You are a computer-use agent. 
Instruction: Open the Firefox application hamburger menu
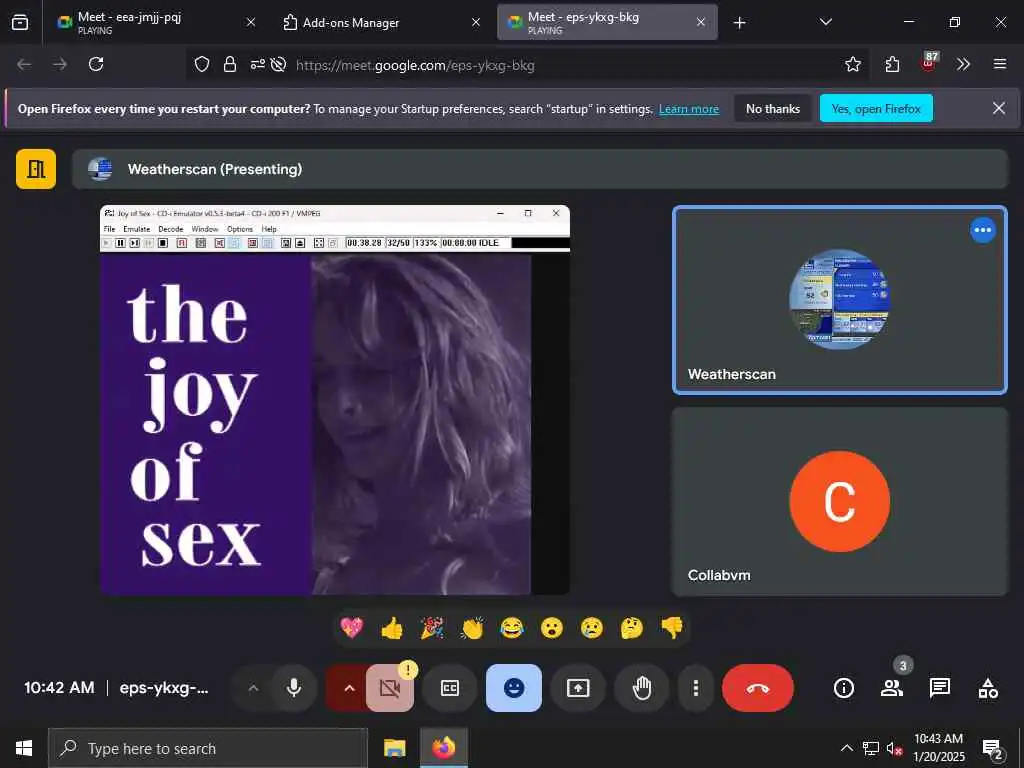point(1000,64)
